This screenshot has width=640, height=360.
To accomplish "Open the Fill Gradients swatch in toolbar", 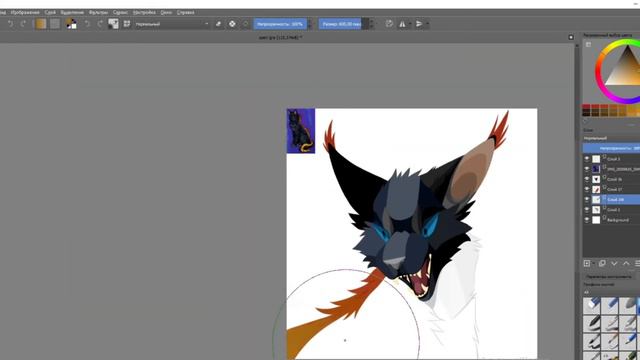I will (x=41, y=24).
